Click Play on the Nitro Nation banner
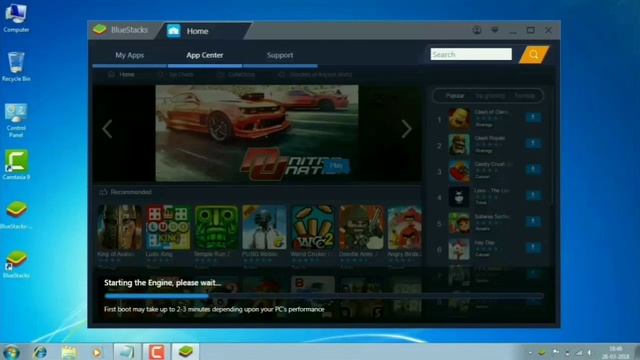 (336, 165)
